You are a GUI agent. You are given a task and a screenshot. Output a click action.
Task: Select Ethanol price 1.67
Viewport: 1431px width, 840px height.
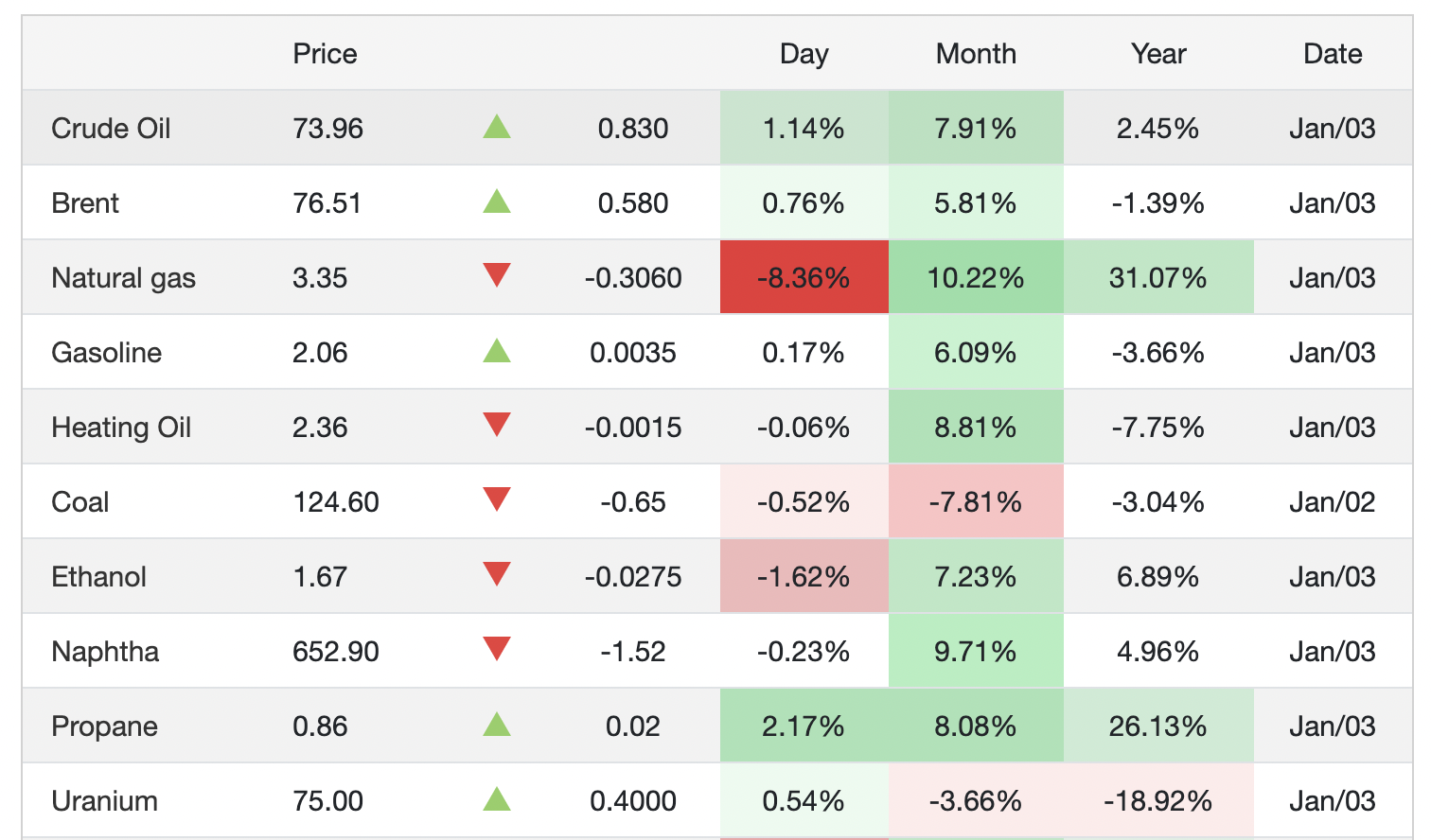click(320, 577)
